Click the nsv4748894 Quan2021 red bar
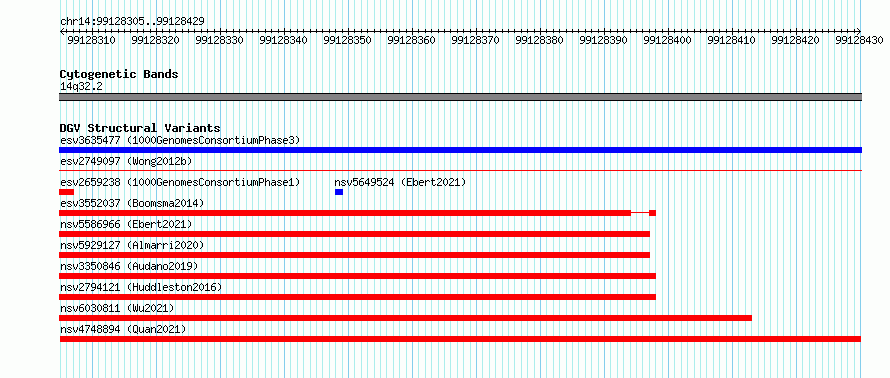The height and width of the screenshot is (378, 890). pyautogui.click(x=460, y=339)
